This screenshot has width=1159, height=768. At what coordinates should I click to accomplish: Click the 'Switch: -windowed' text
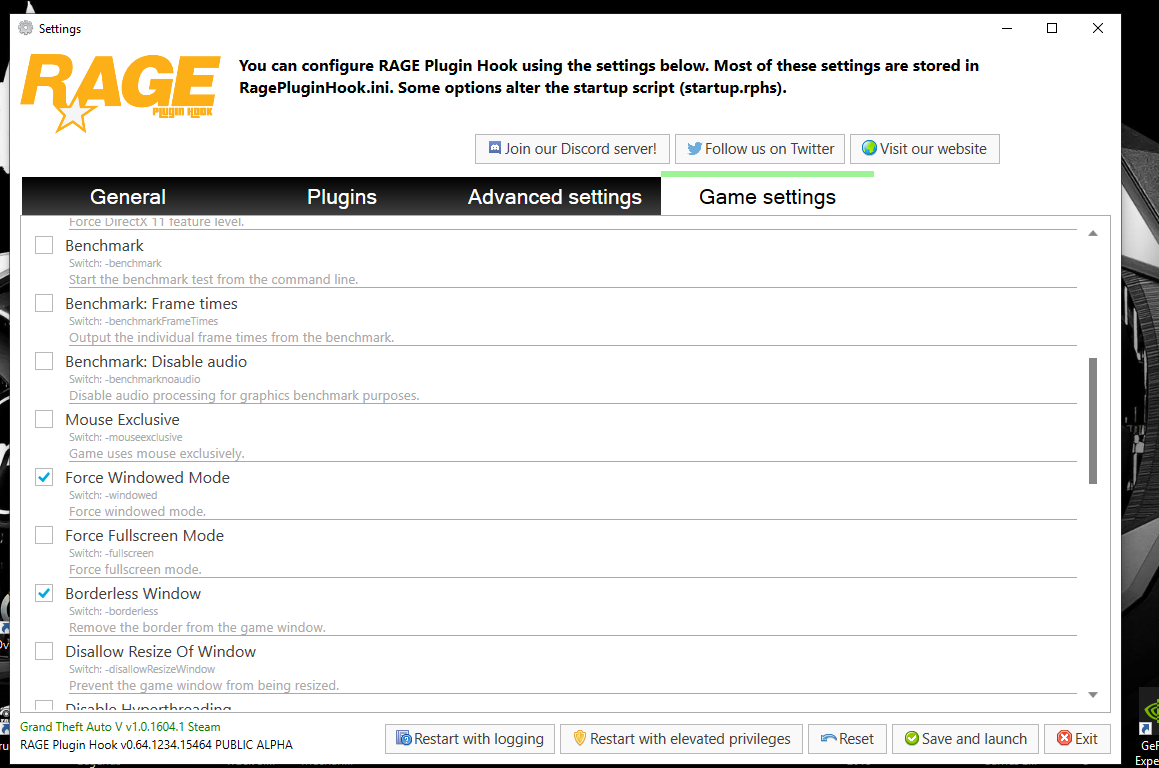point(113,495)
